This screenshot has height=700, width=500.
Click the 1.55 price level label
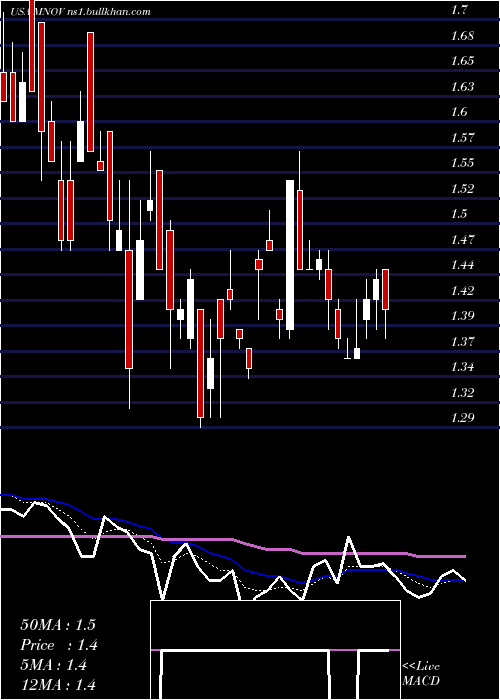pos(463,163)
